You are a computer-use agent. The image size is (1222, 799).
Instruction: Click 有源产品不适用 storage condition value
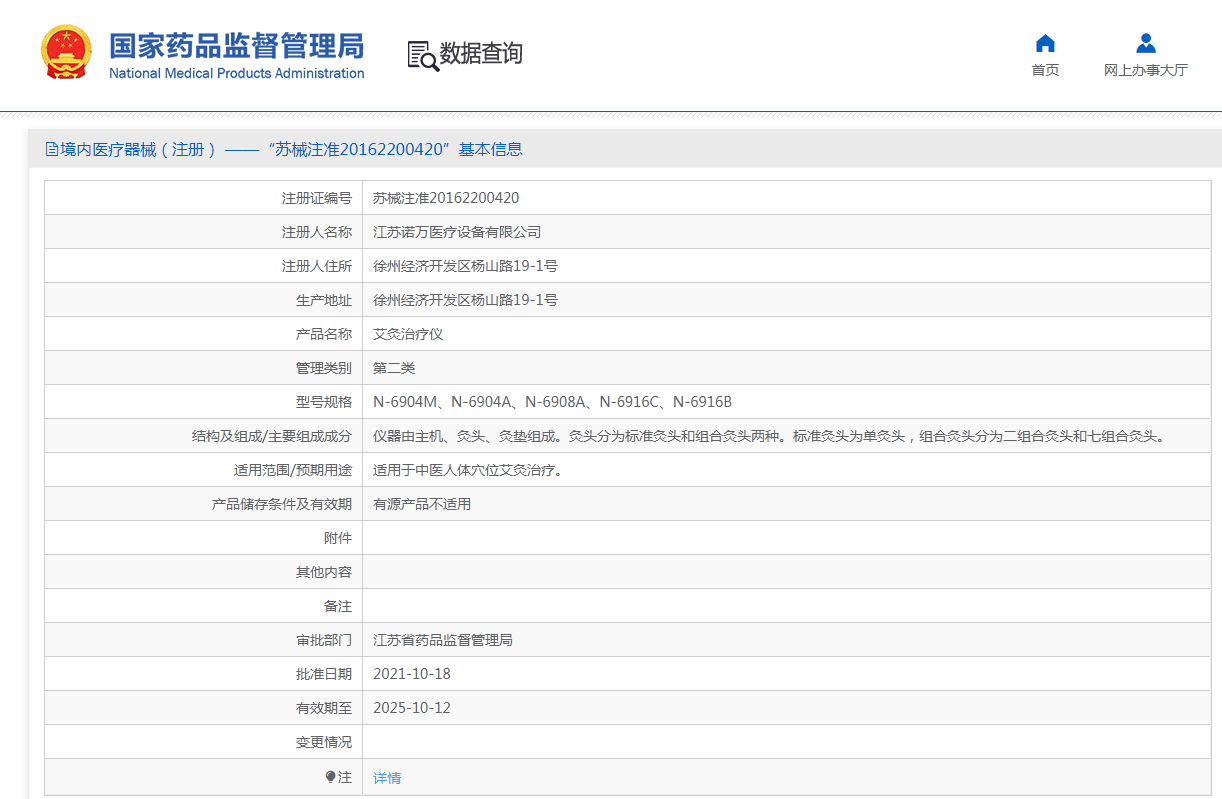click(422, 504)
